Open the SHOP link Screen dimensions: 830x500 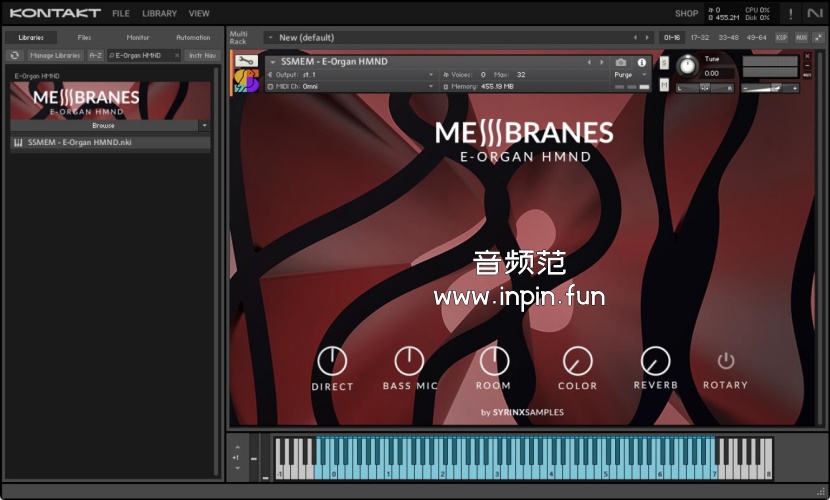point(686,13)
